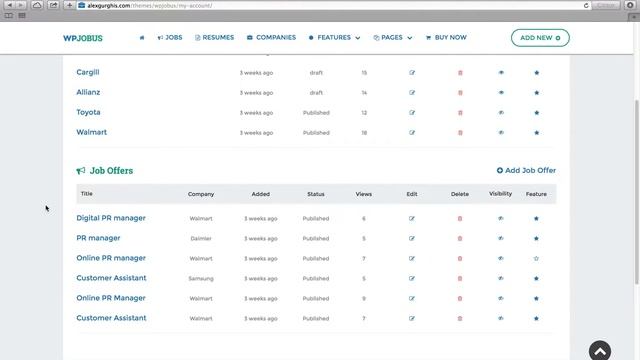Click star for Daimler PR manager job

click(536, 238)
